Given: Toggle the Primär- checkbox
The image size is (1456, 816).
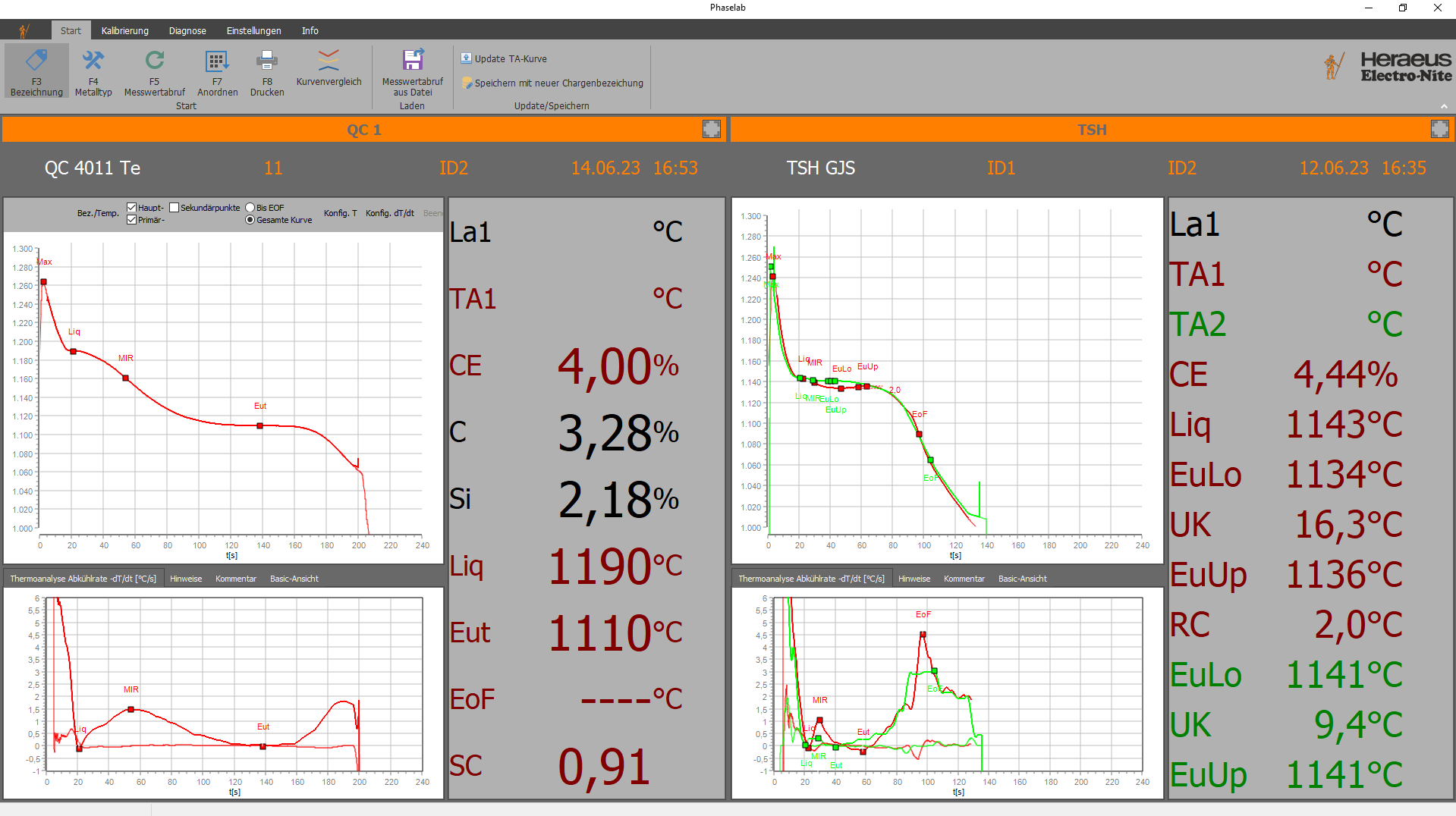Looking at the screenshot, I should [132, 220].
